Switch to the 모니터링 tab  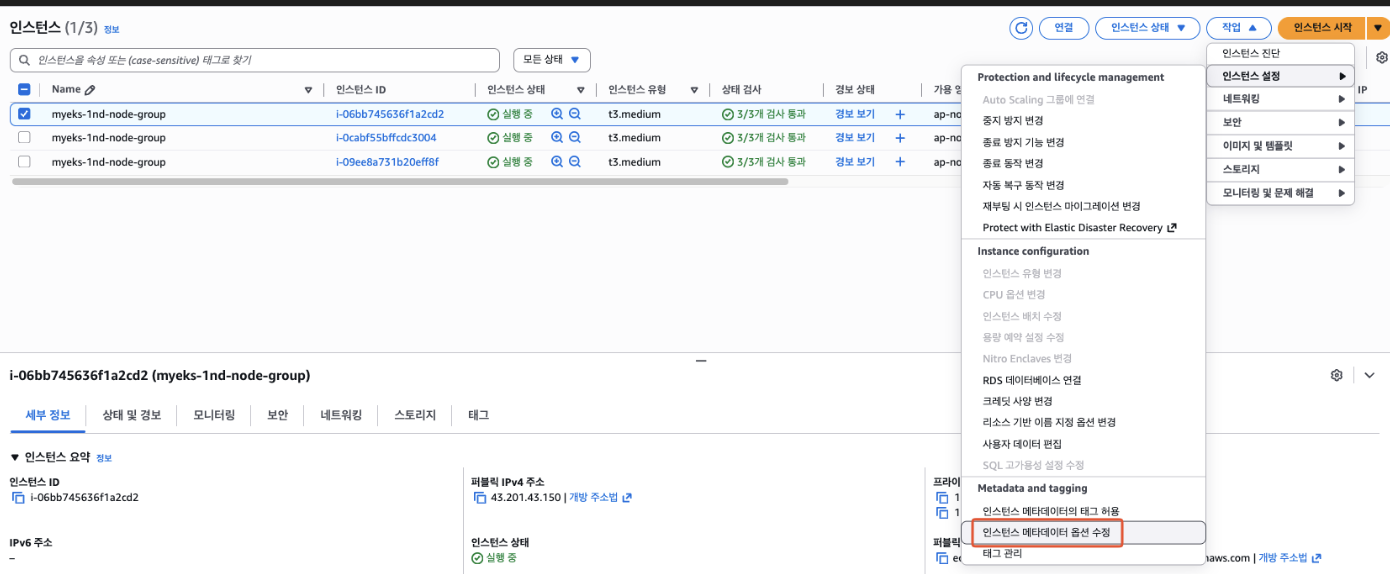pyautogui.click(x=214, y=415)
